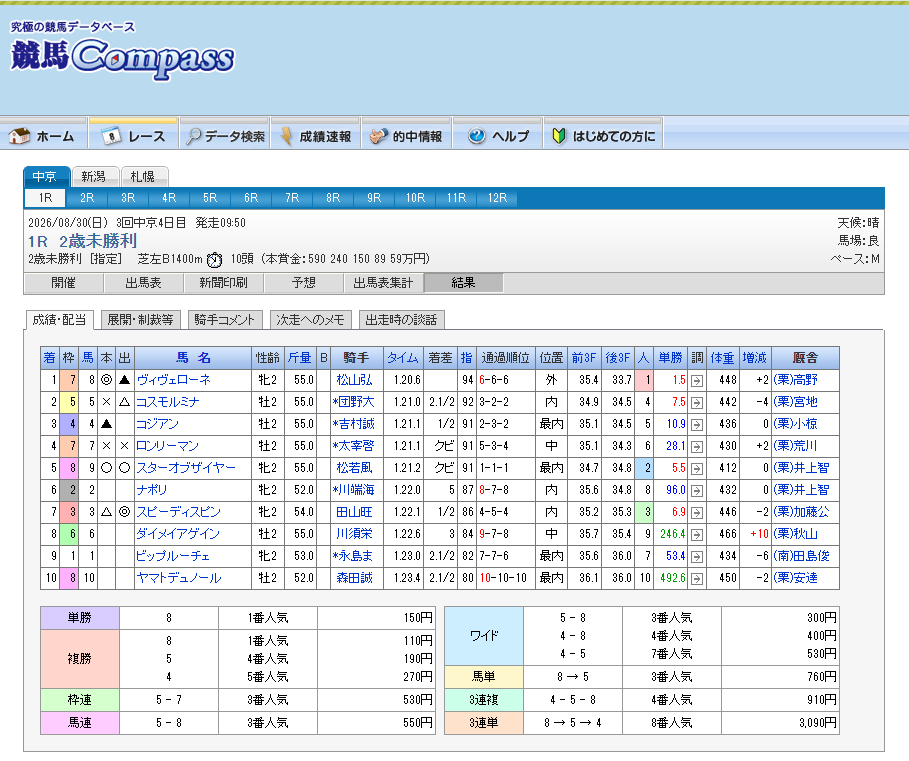Switch to the 札幌 racecourse tab
Image resolution: width=909 pixels, height=761 pixels.
coord(144,176)
